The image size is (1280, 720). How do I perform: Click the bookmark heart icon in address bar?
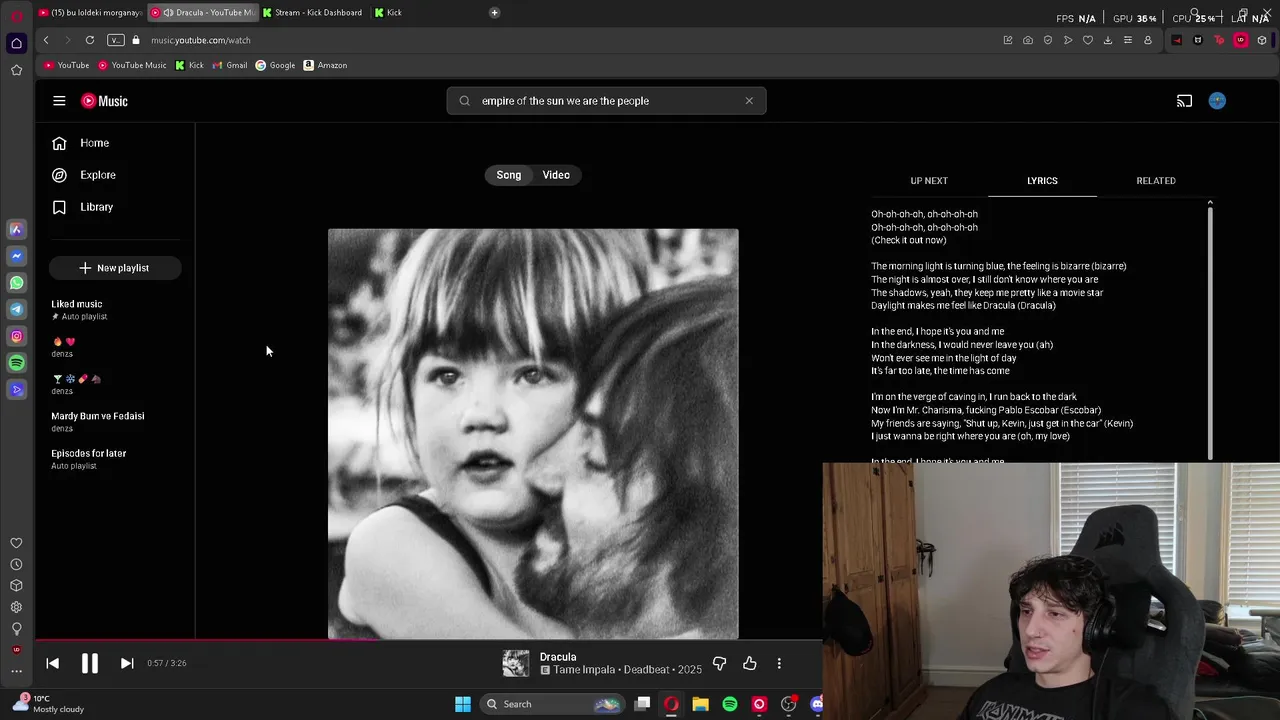tap(1088, 40)
